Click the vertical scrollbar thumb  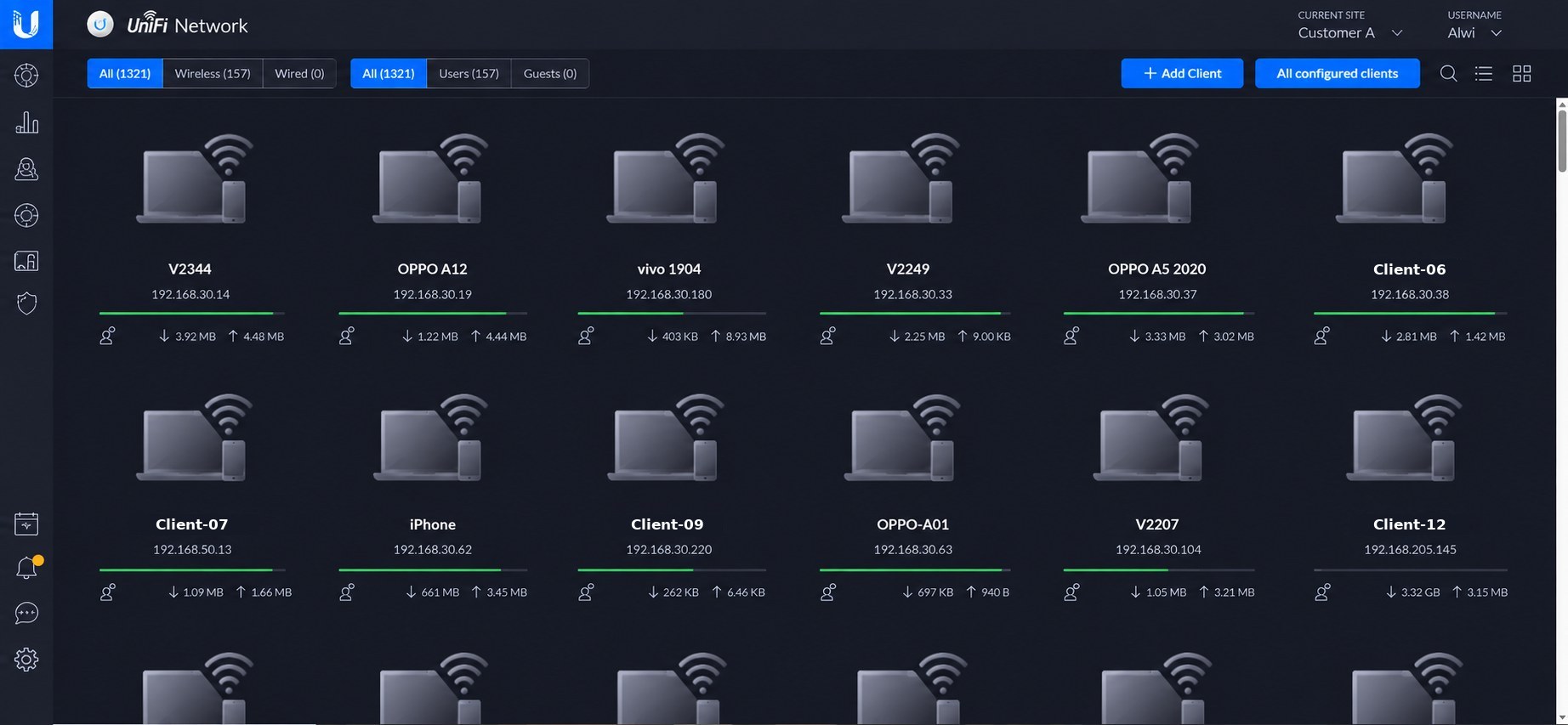tap(1562, 140)
